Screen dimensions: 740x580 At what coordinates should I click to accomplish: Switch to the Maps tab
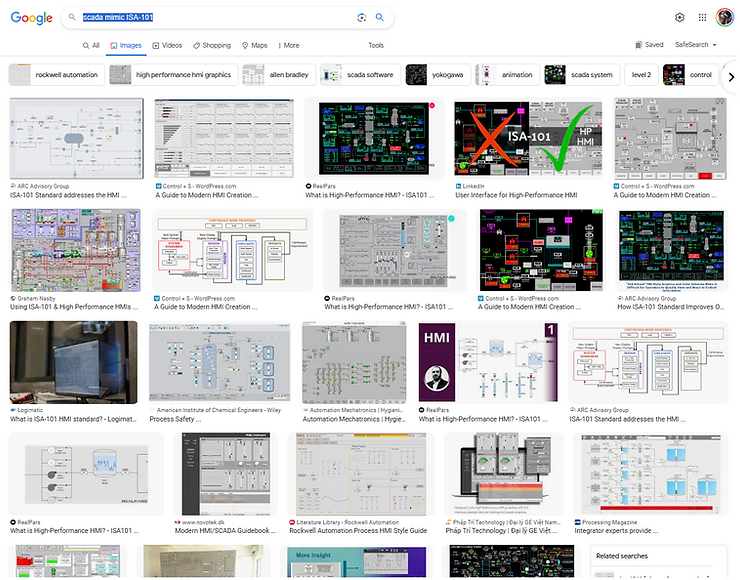255,45
